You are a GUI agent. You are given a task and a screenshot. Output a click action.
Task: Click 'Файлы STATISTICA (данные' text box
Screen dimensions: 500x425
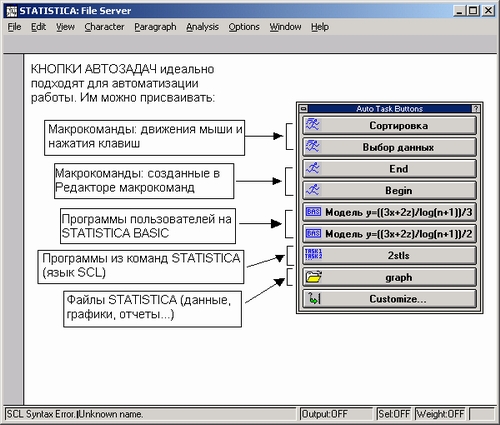click(x=152, y=309)
